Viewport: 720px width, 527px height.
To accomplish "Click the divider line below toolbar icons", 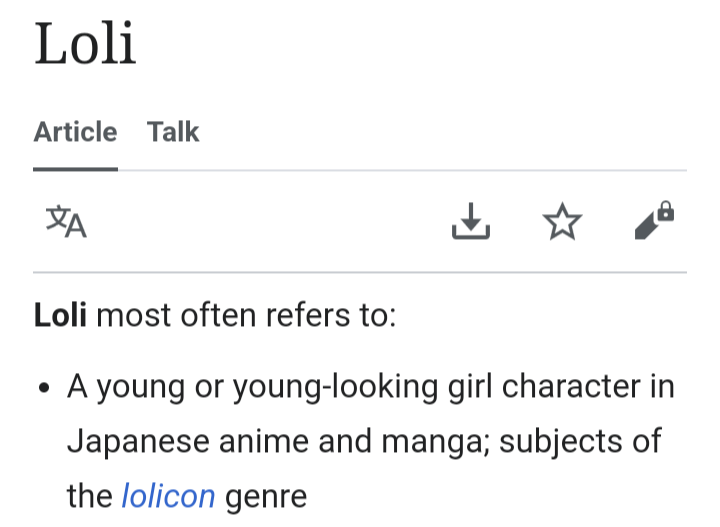I will click(x=360, y=272).
